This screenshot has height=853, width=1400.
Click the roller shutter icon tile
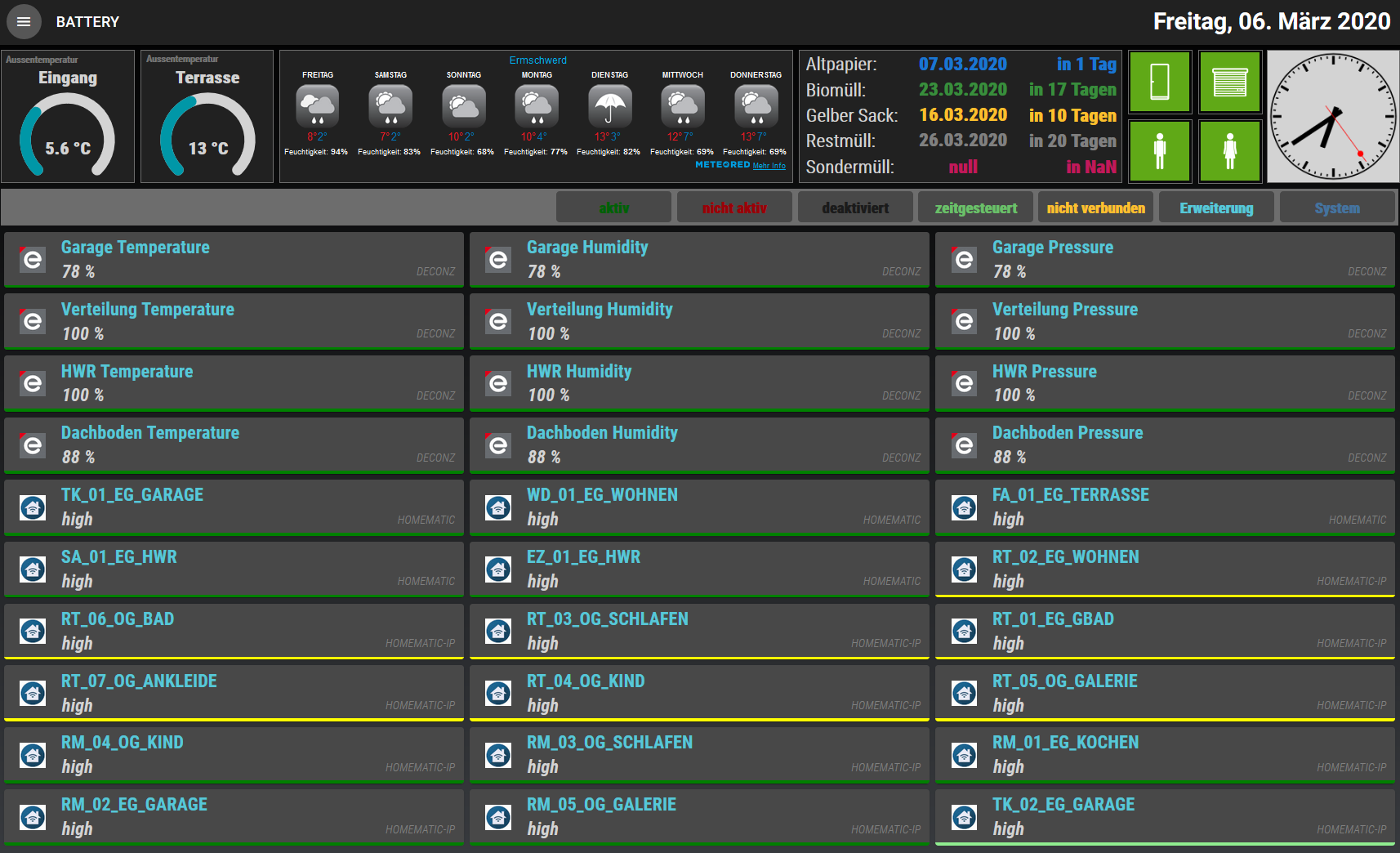1230,82
